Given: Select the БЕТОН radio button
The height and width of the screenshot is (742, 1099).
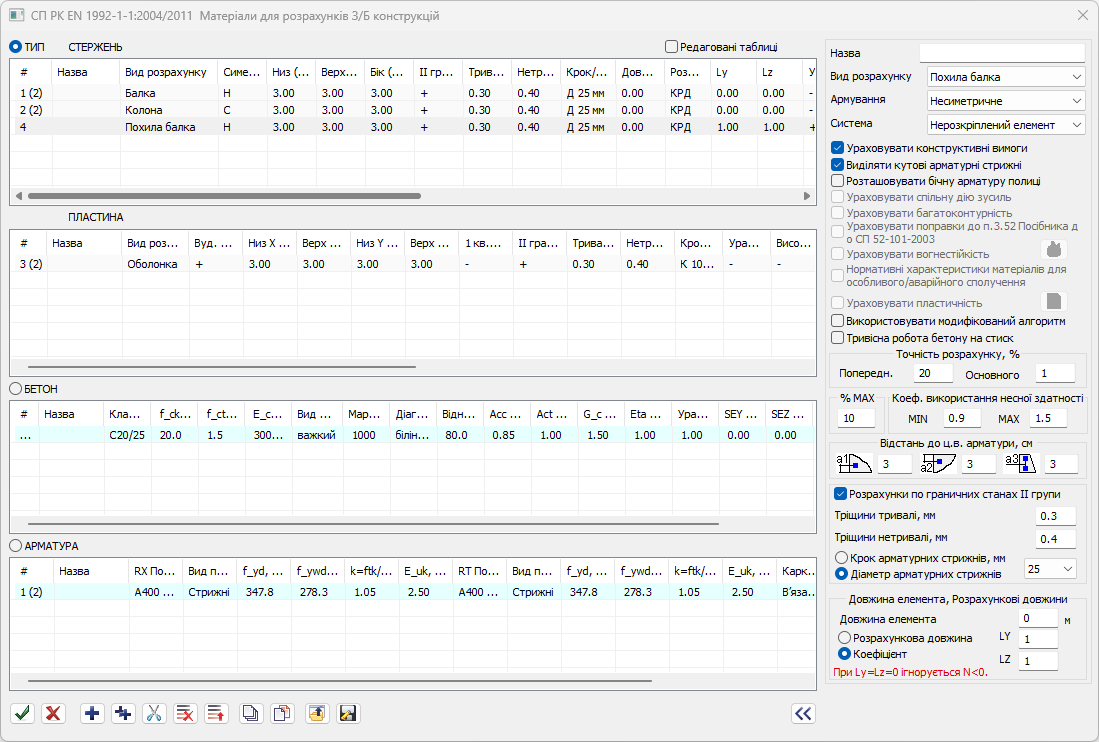Looking at the screenshot, I should 16,387.
